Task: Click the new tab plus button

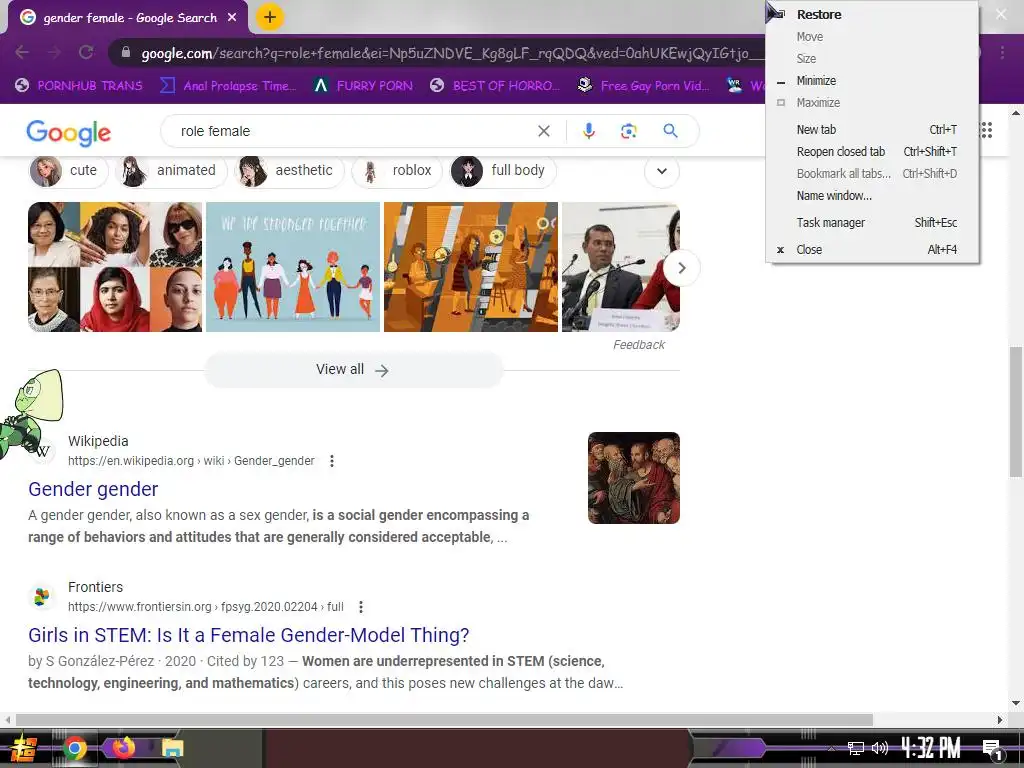Action: 270,17
